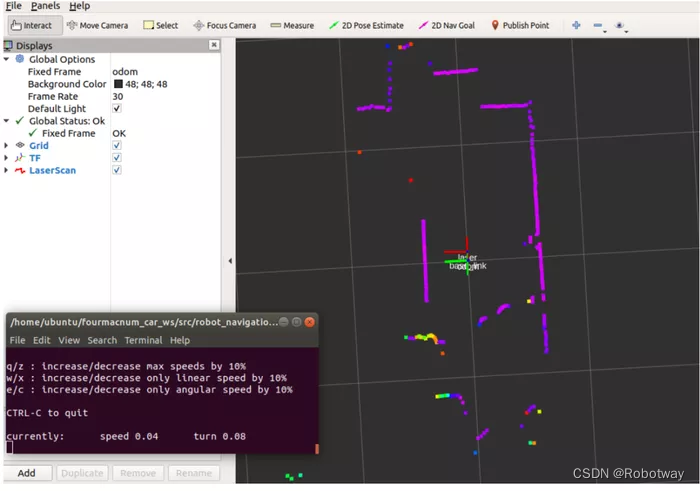The width and height of the screenshot is (700, 491).
Task: Open the terminal Edit menu
Action: pyautogui.click(x=42, y=340)
